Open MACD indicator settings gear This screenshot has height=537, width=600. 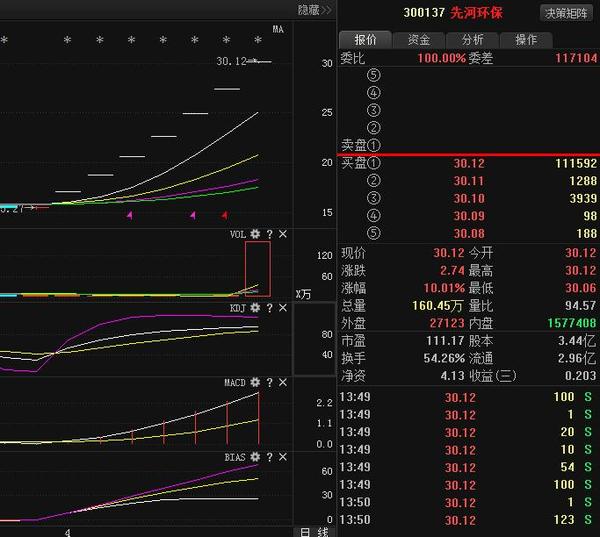point(255,382)
